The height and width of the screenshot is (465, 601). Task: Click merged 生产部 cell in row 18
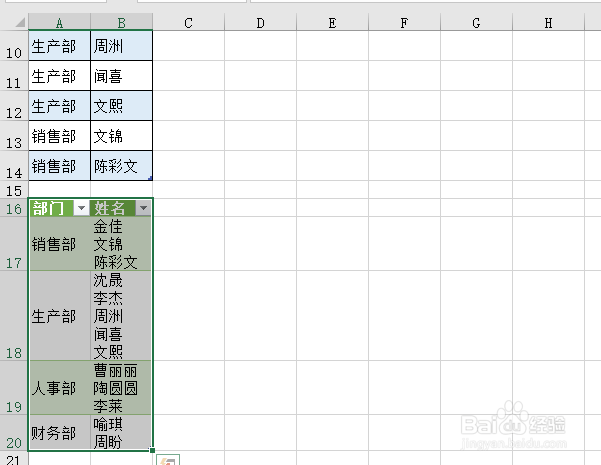(59, 316)
